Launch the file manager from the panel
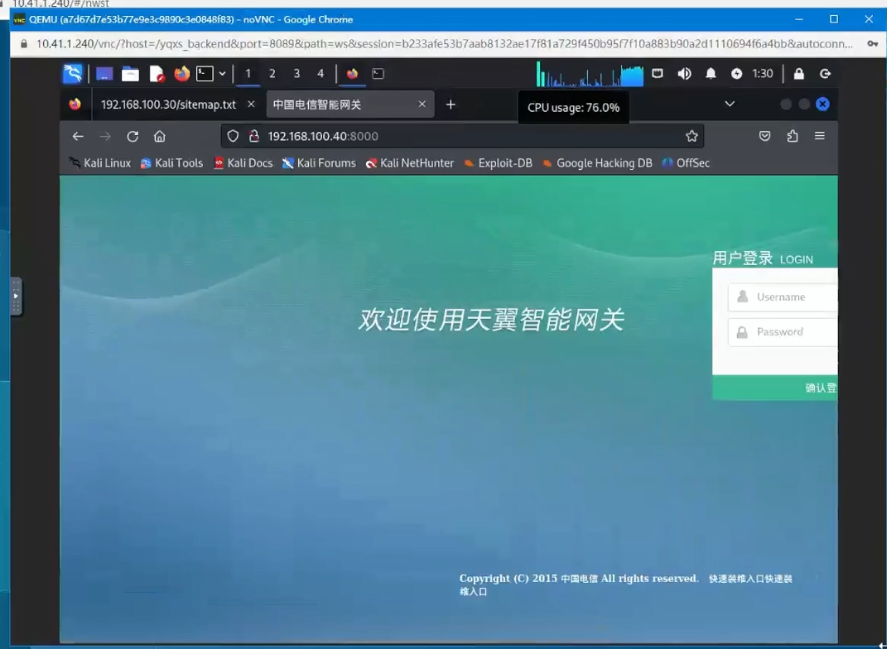The width and height of the screenshot is (887, 649). (130, 74)
